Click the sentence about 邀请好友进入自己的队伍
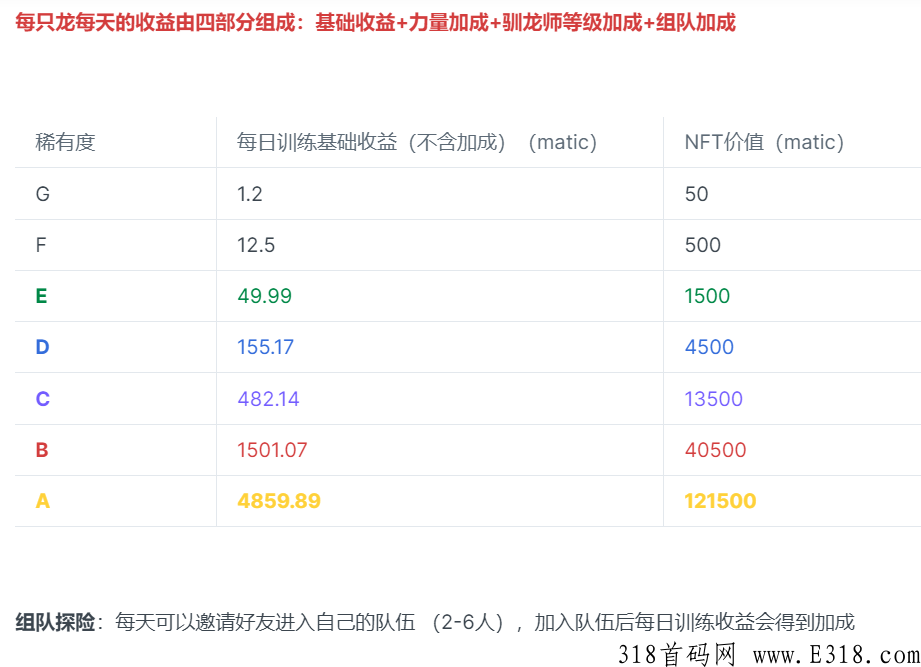 pyautogui.click(x=485, y=622)
